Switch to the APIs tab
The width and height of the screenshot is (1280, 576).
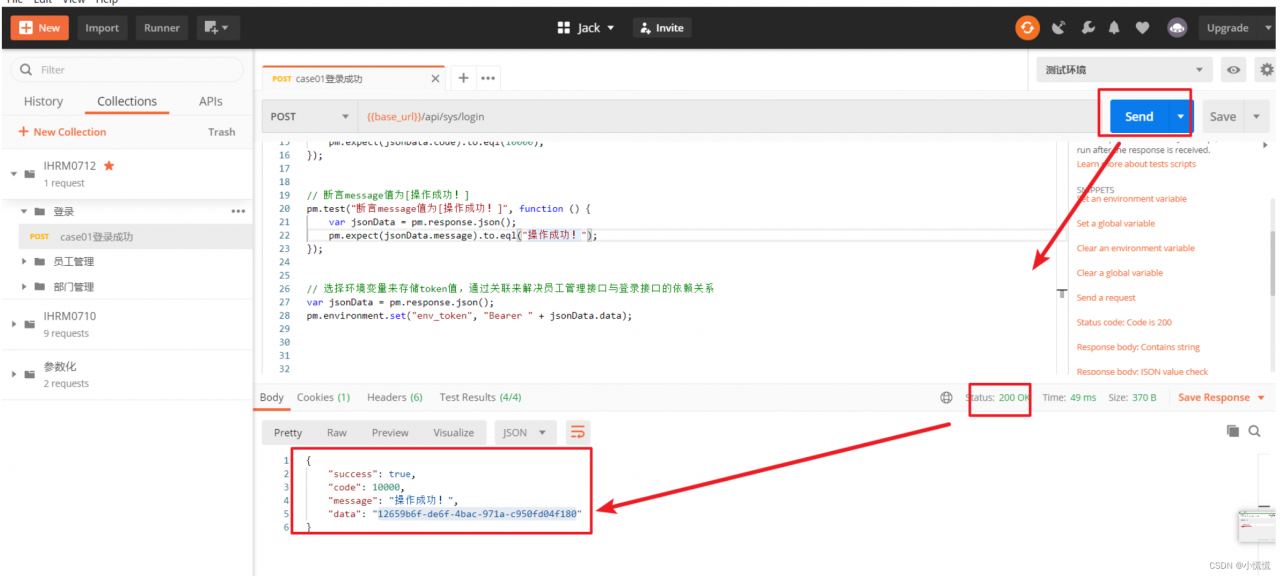click(211, 101)
